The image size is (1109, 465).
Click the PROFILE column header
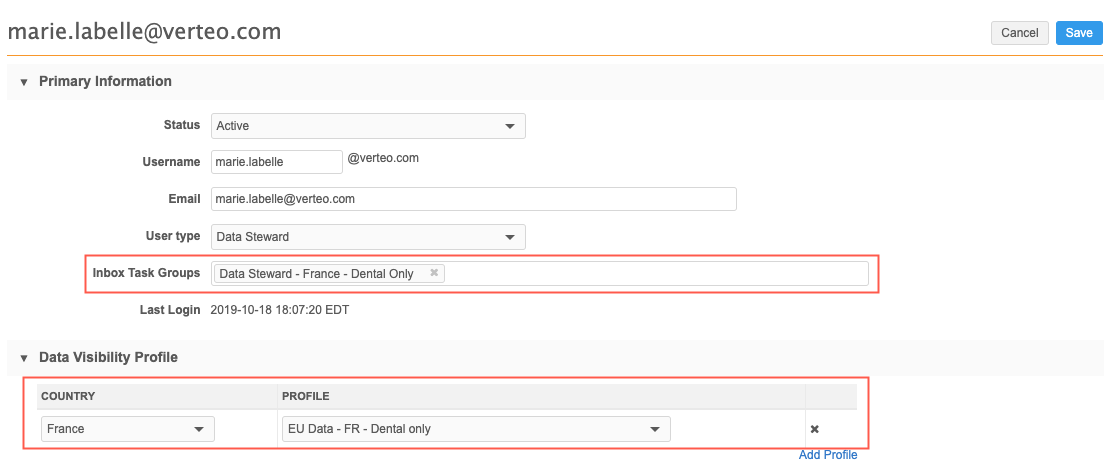click(307, 396)
